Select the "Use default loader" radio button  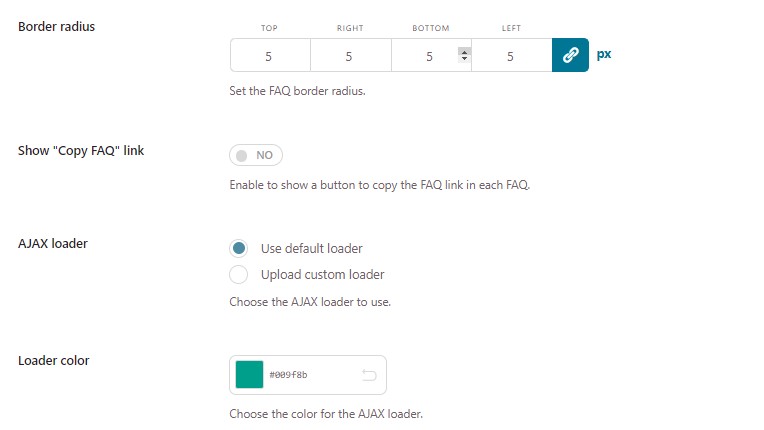coord(239,248)
